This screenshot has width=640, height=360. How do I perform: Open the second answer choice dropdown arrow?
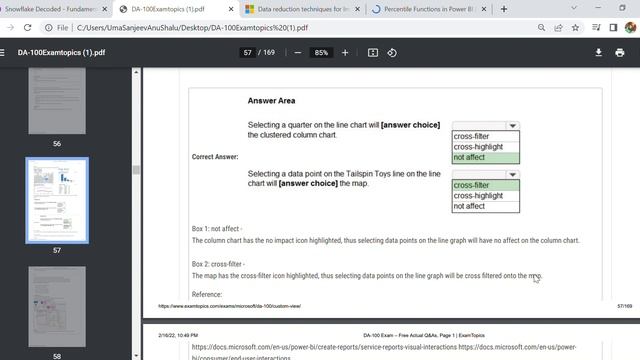pos(513,175)
